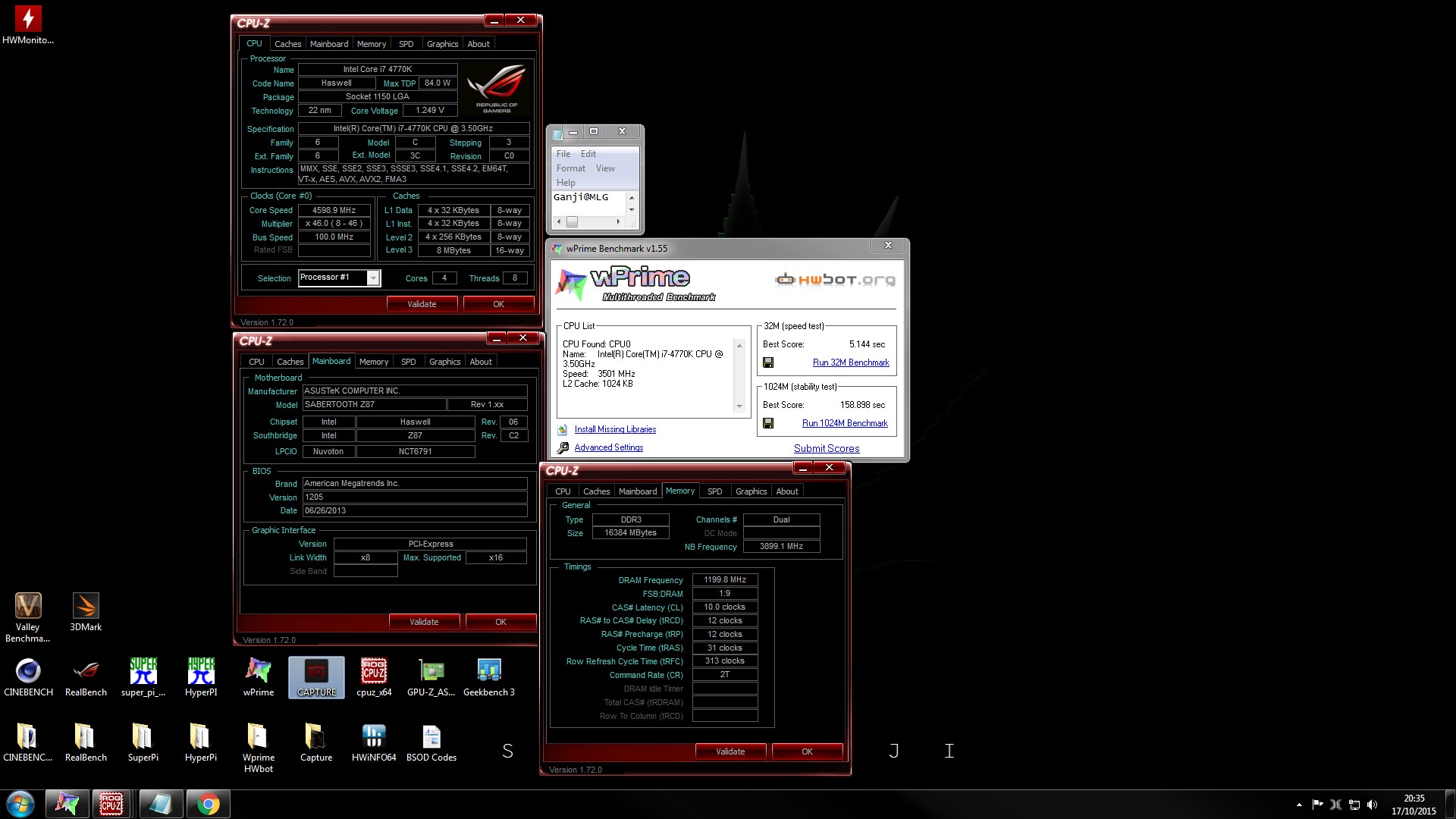Open RealBench folder on desktop
The width and height of the screenshot is (1456, 819).
coord(86,742)
